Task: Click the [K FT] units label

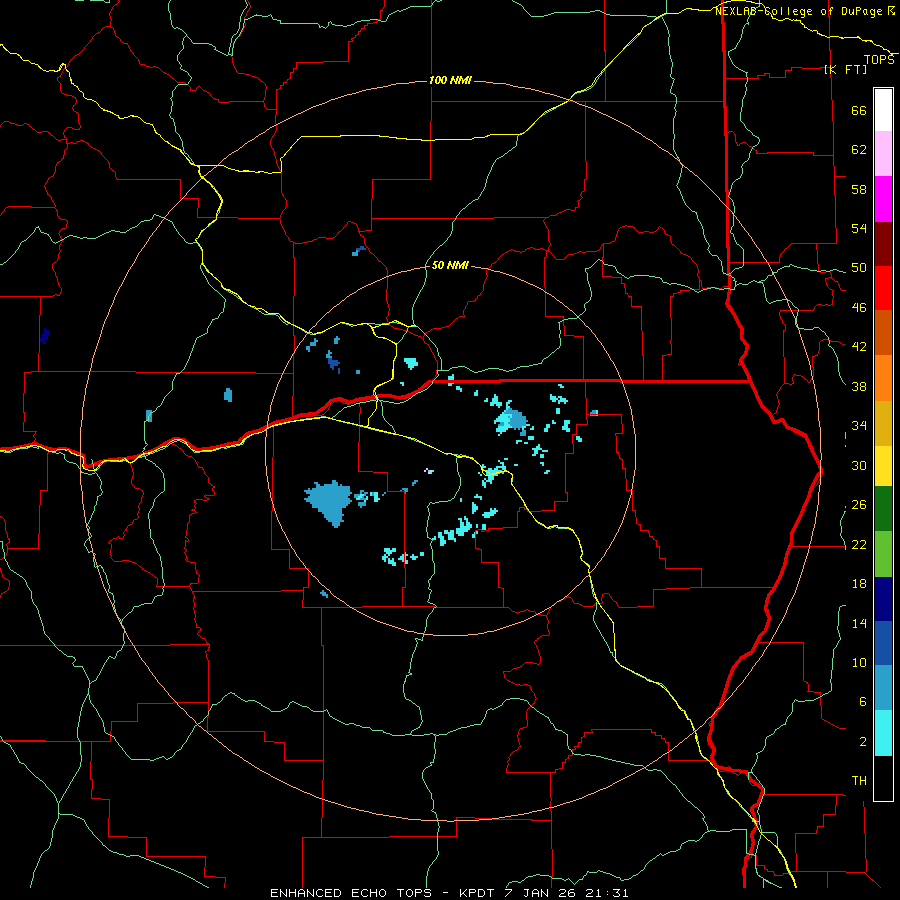Action: point(845,69)
